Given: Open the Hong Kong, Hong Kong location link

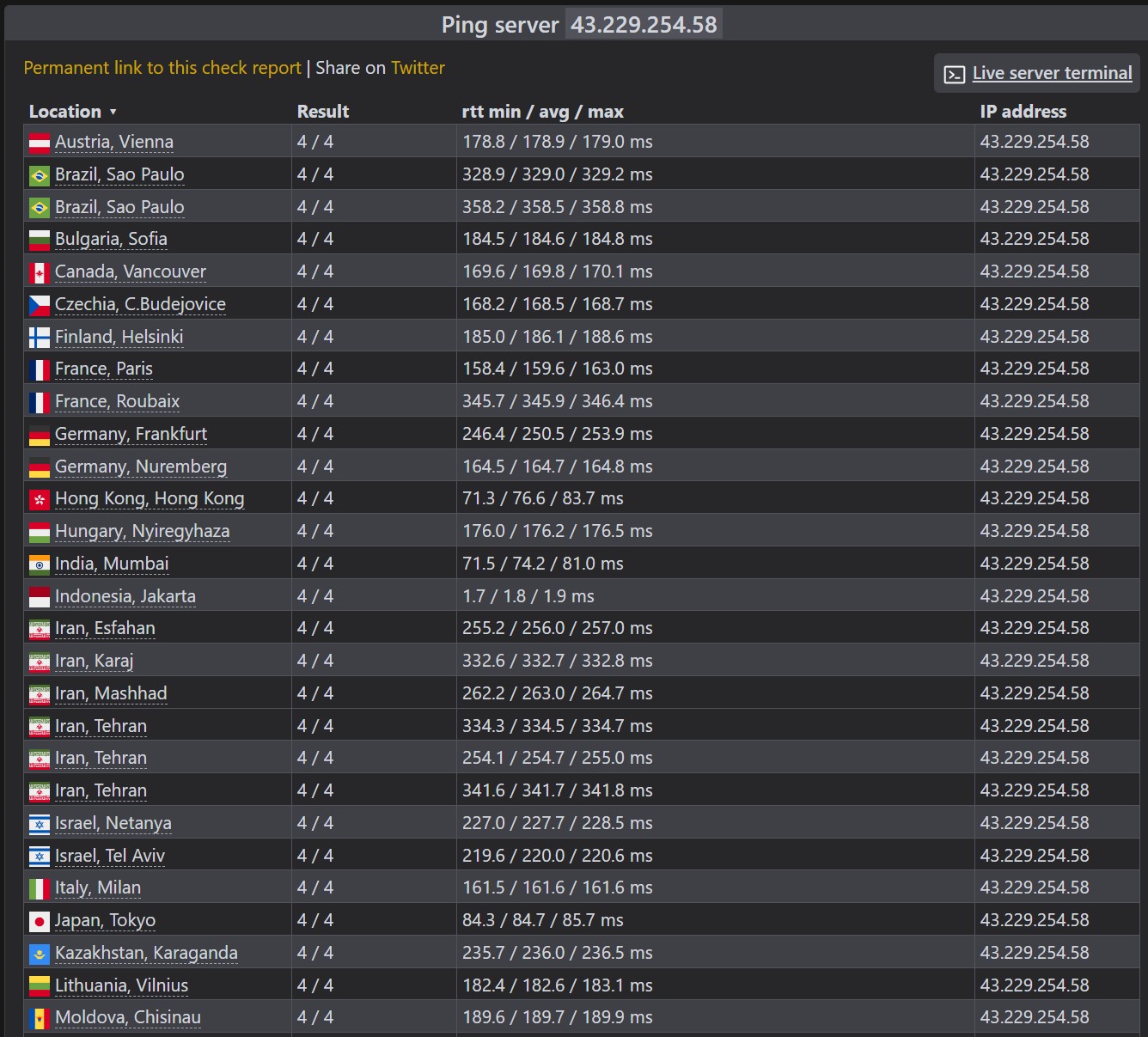Looking at the screenshot, I should pyautogui.click(x=150, y=498).
